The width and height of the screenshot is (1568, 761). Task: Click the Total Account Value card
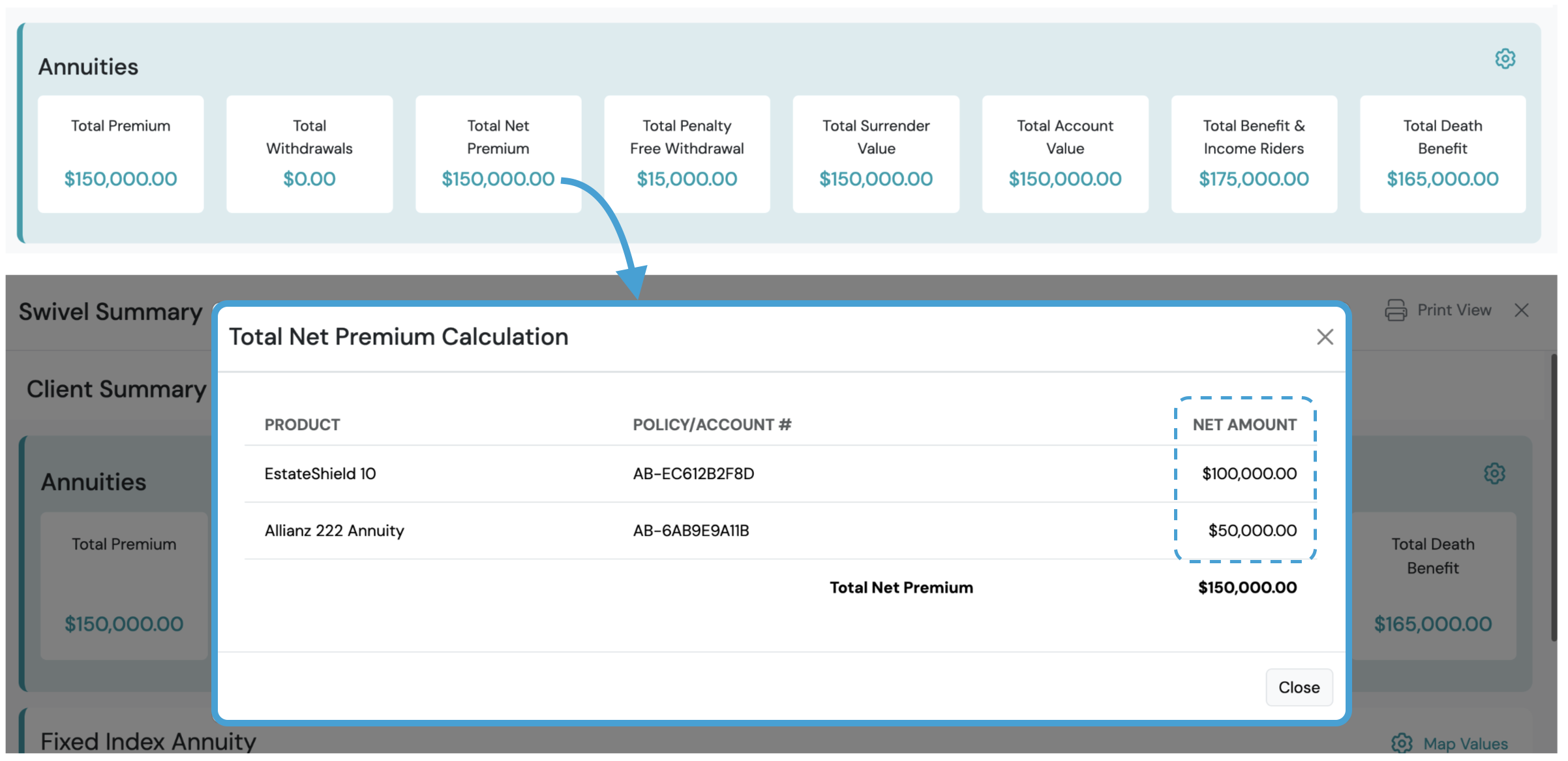[1065, 154]
